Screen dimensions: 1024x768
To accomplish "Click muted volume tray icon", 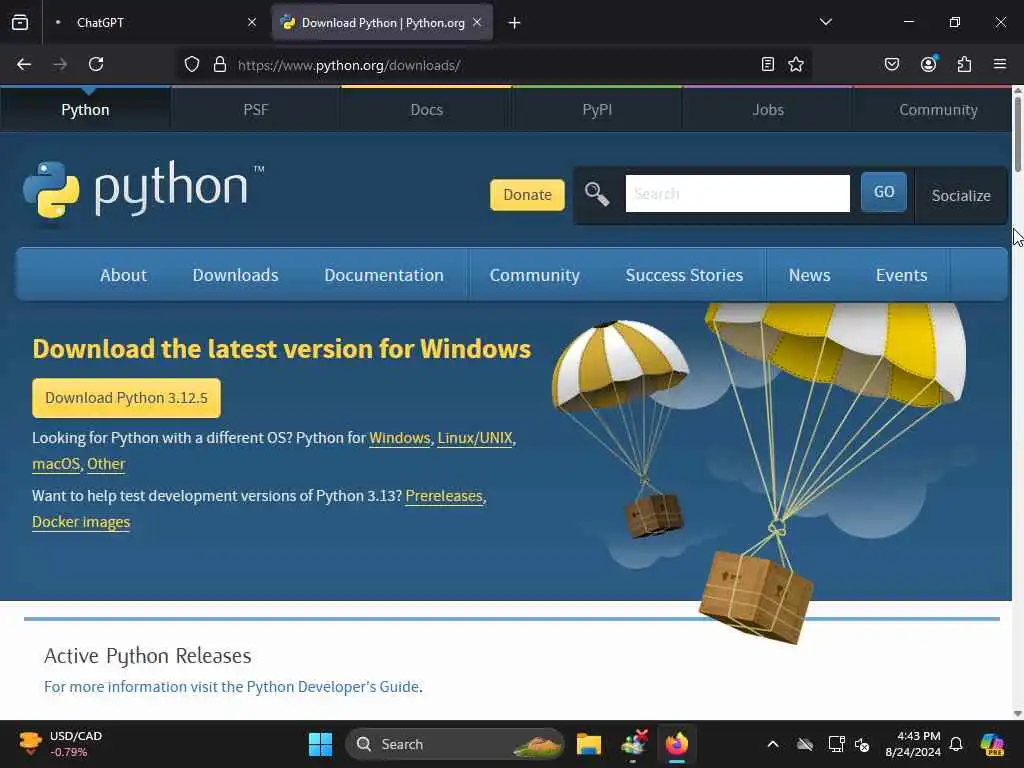I will point(862,744).
